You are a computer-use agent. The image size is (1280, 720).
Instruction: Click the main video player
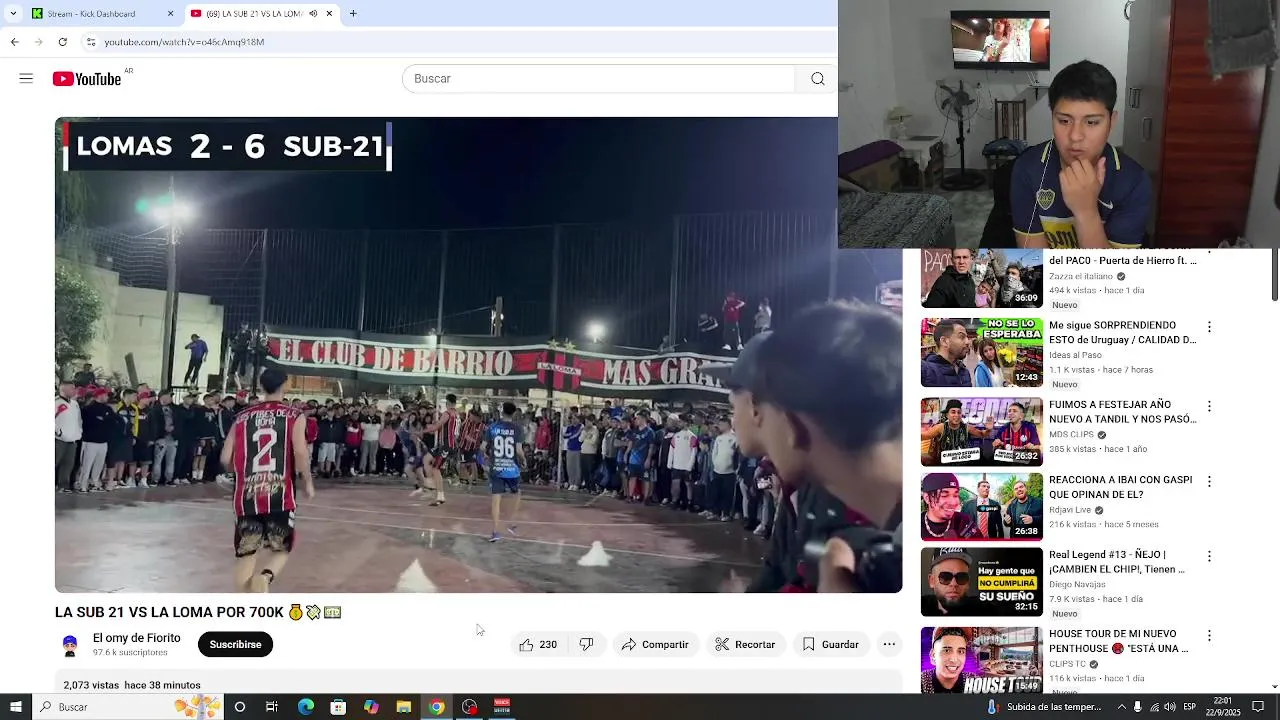point(478,355)
